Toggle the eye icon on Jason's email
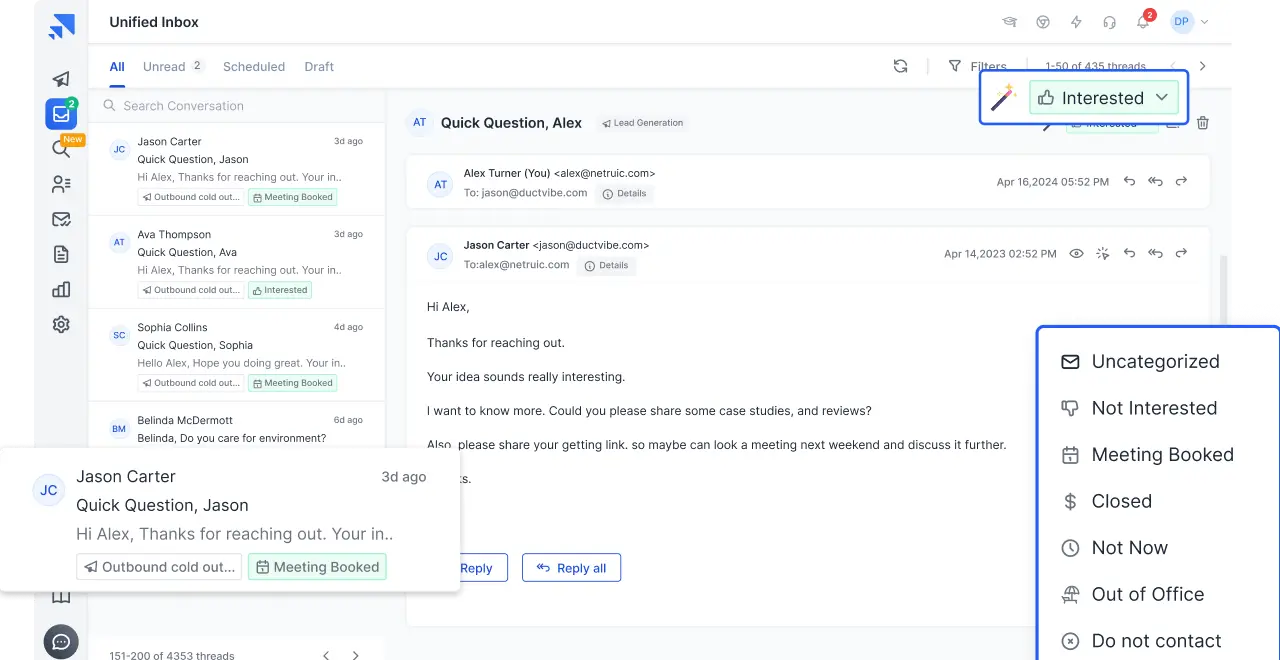Viewport: 1280px width, 660px height. pyautogui.click(x=1076, y=254)
